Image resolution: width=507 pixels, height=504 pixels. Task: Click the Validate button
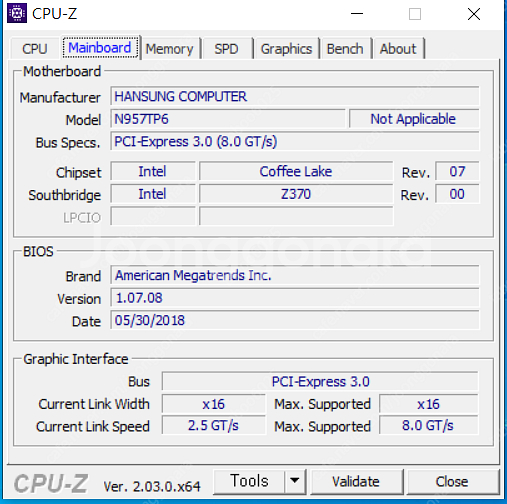click(356, 481)
